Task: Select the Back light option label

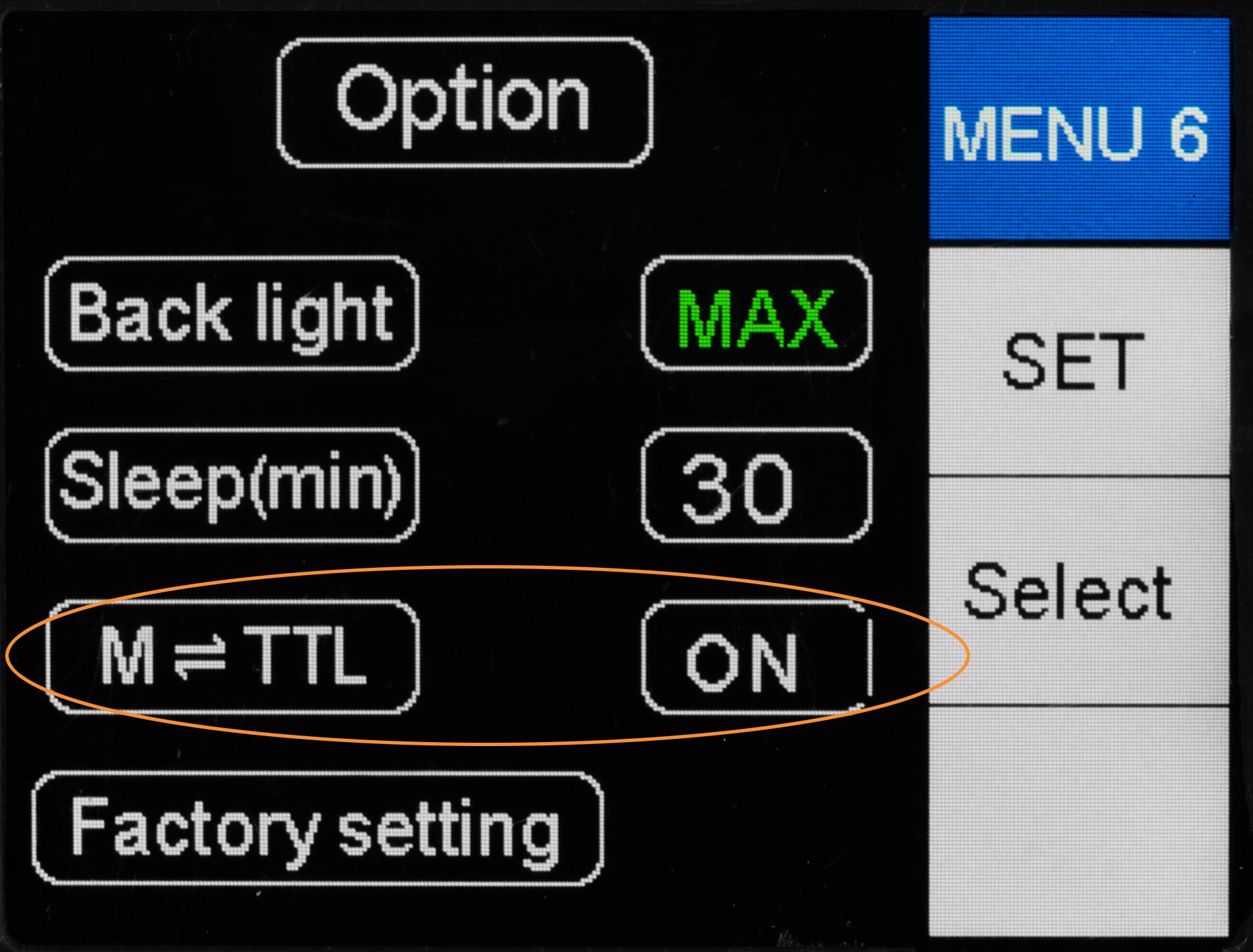Action: [x=232, y=314]
